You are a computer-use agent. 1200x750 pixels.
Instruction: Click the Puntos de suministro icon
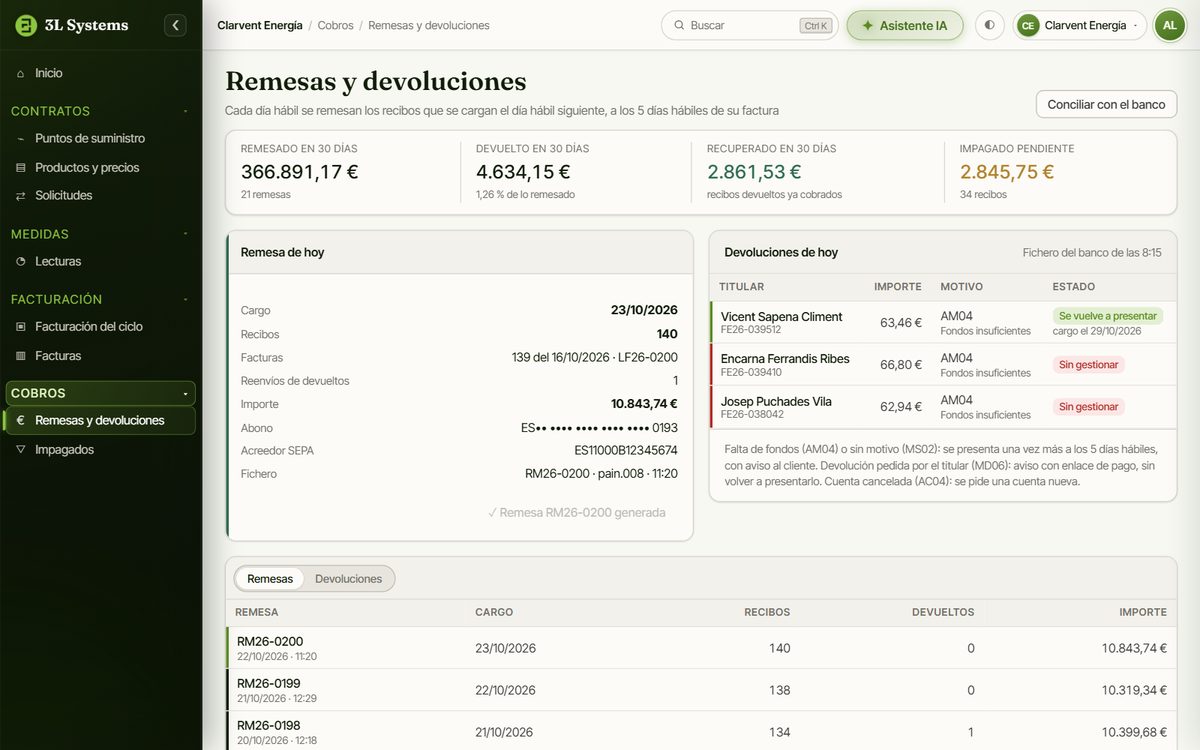tap(21, 139)
